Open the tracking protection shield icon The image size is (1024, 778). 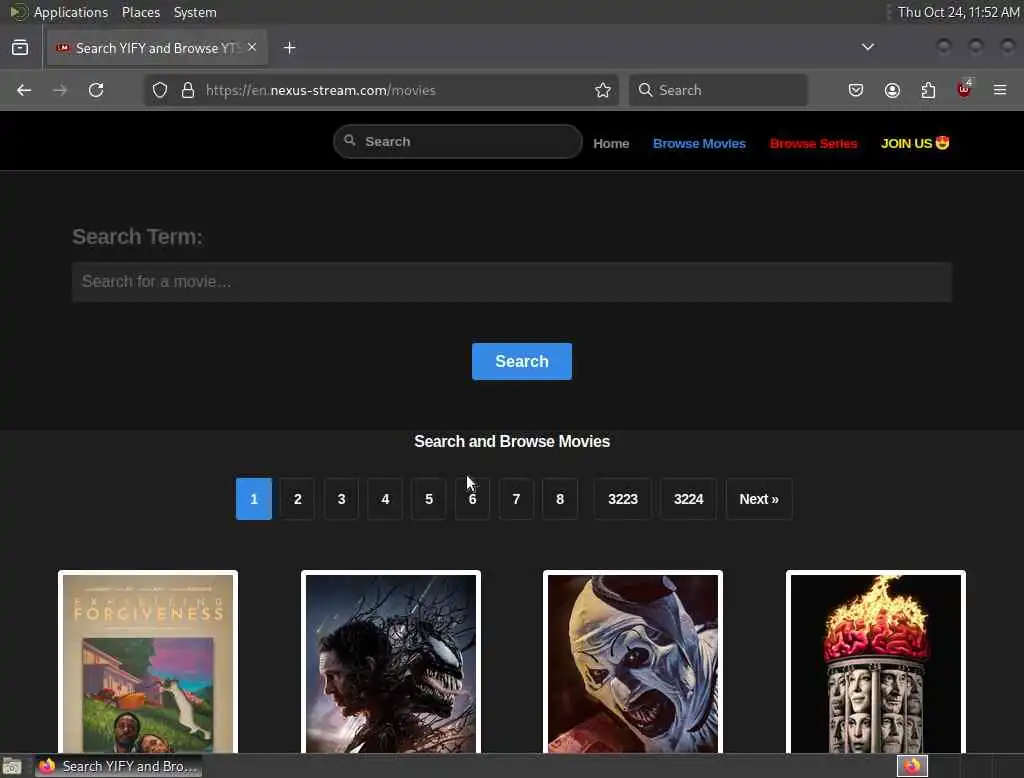(160, 90)
